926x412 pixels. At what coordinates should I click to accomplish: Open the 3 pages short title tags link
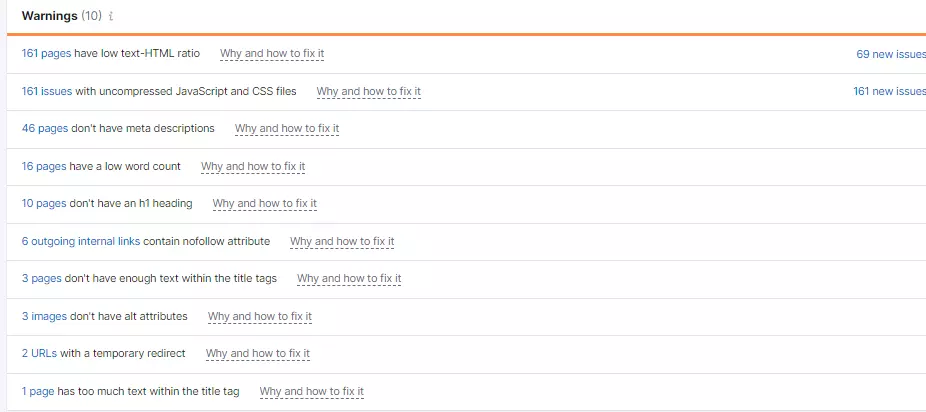click(42, 278)
